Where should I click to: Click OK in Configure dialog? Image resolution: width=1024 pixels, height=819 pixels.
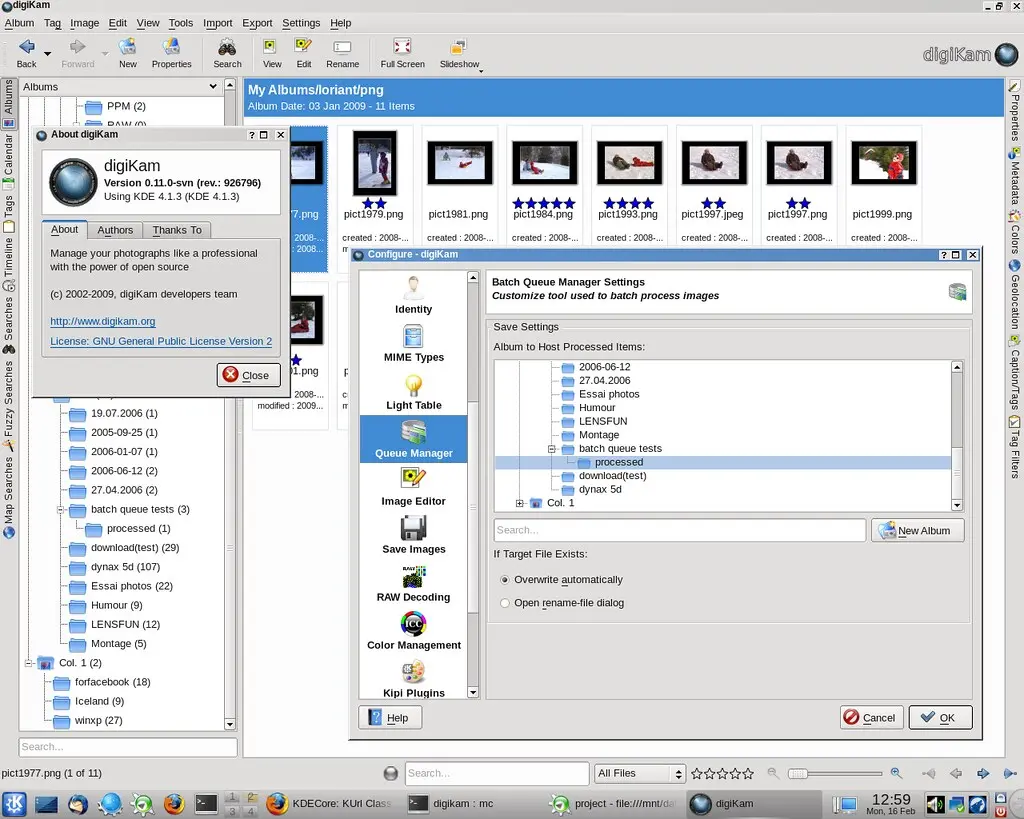click(940, 717)
